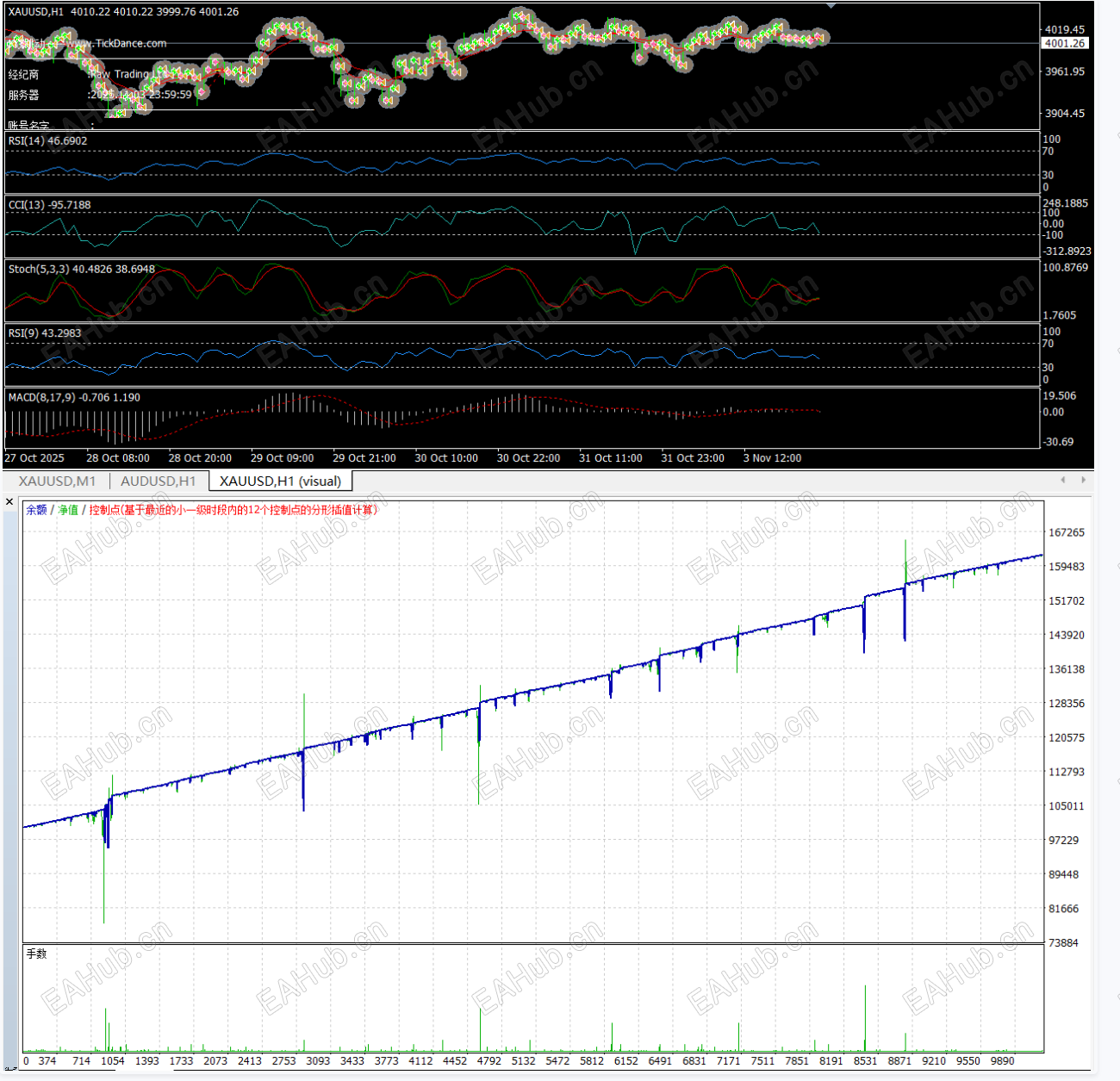Click the 9890 trade number axis label
1120x1081 pixels.
[1003, 1061]
